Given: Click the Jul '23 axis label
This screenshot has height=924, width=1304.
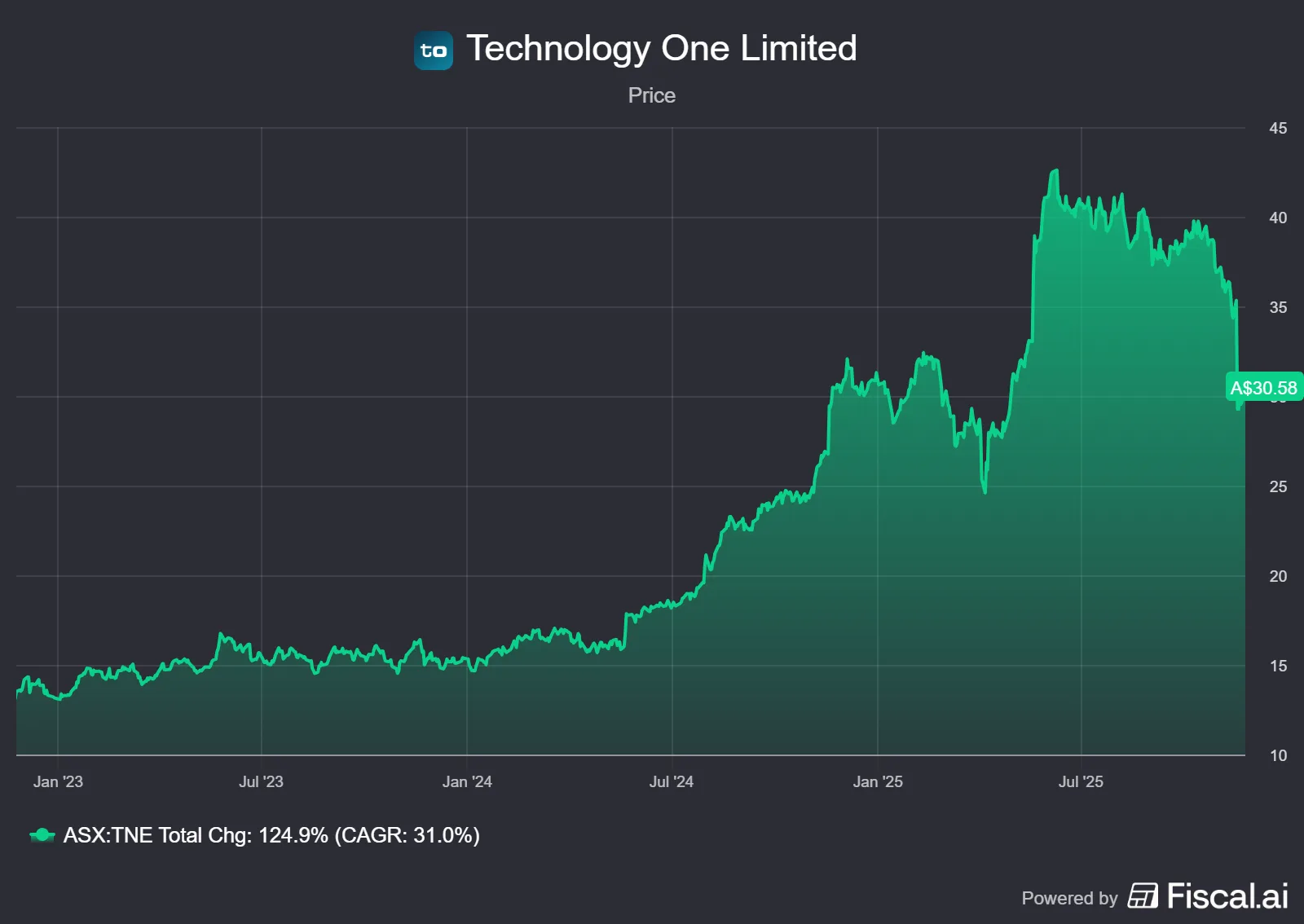Looking at the screenshot, I should [261, 781].
